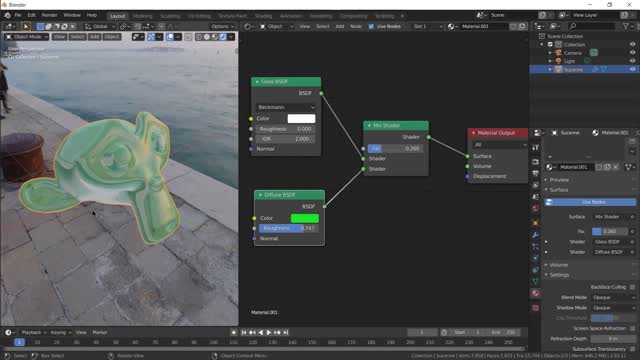Click the jump to start frame button
Image resolution: width=640 pixels, height=360 pixels.
pyautogui.click(x=244, y=332)
